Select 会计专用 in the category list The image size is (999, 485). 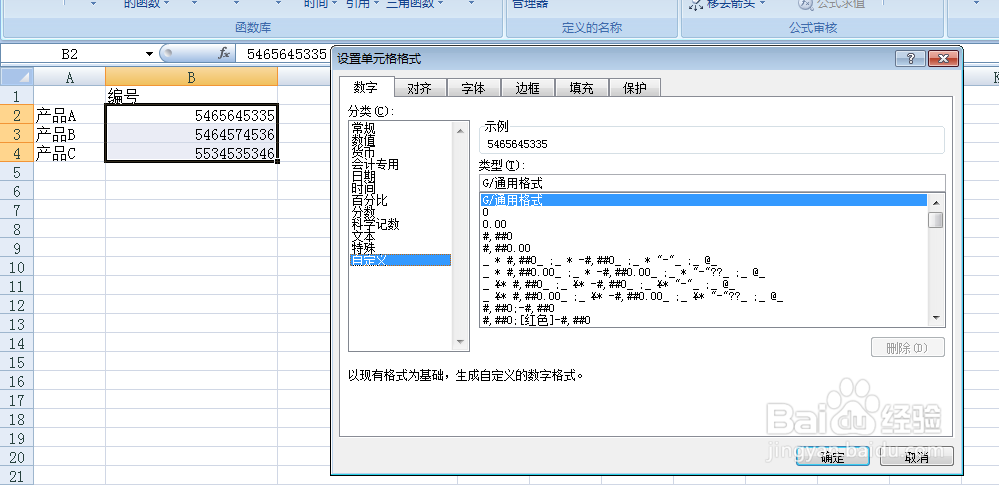coord(401,164)
